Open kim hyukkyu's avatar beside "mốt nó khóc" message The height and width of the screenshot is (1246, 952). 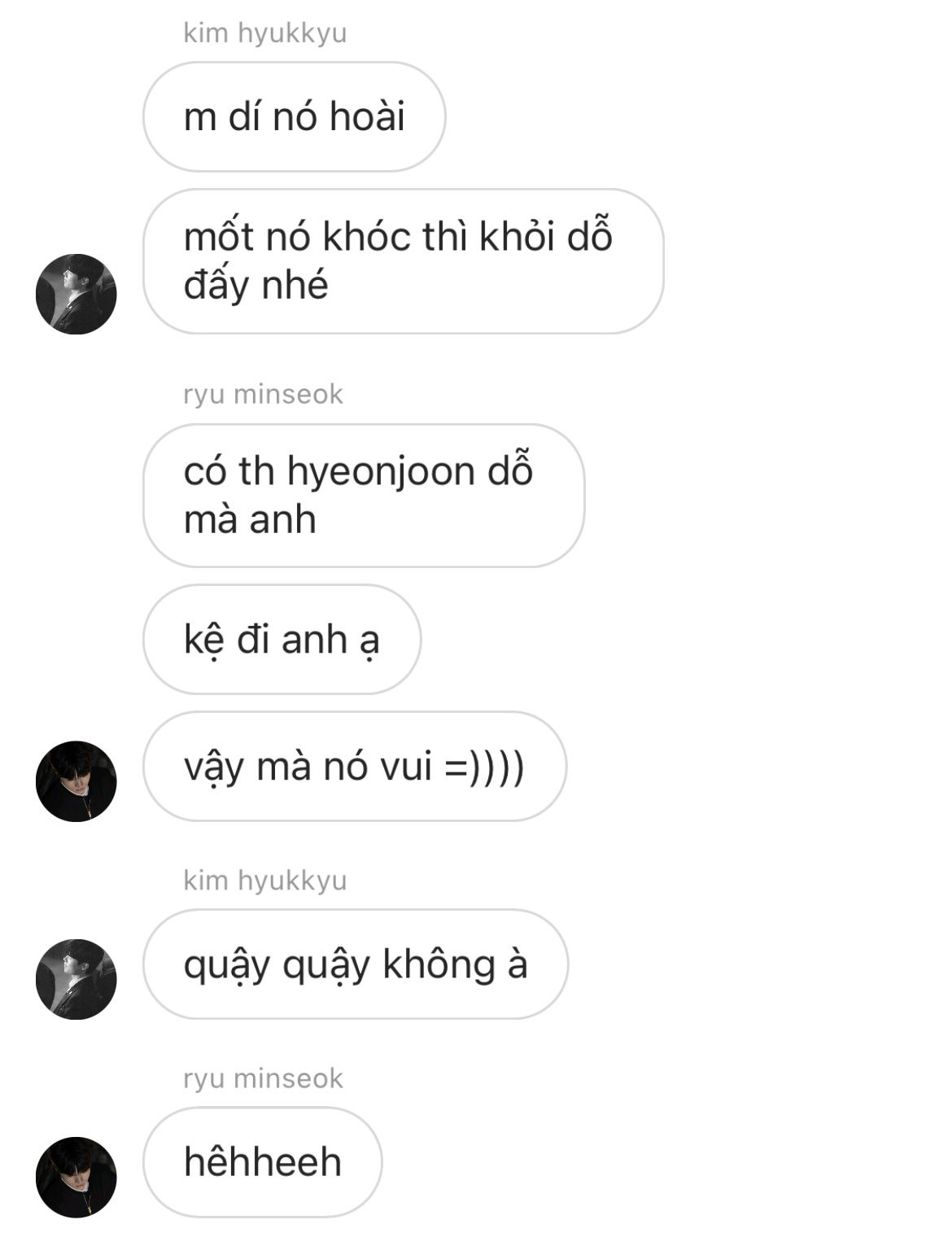click(76, 294)
